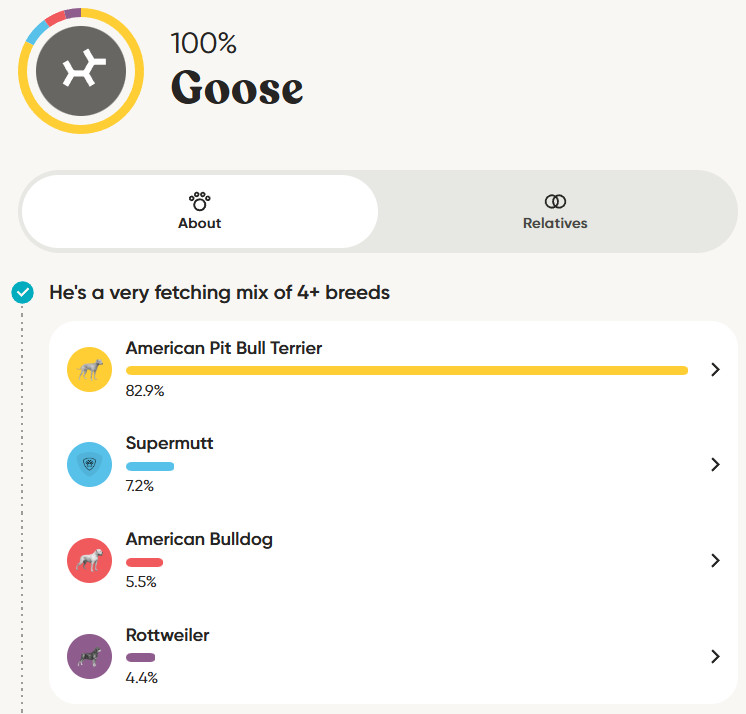Open the American Pit Bull Terrier label
The image size is (746, 714).
pos(224,348)
